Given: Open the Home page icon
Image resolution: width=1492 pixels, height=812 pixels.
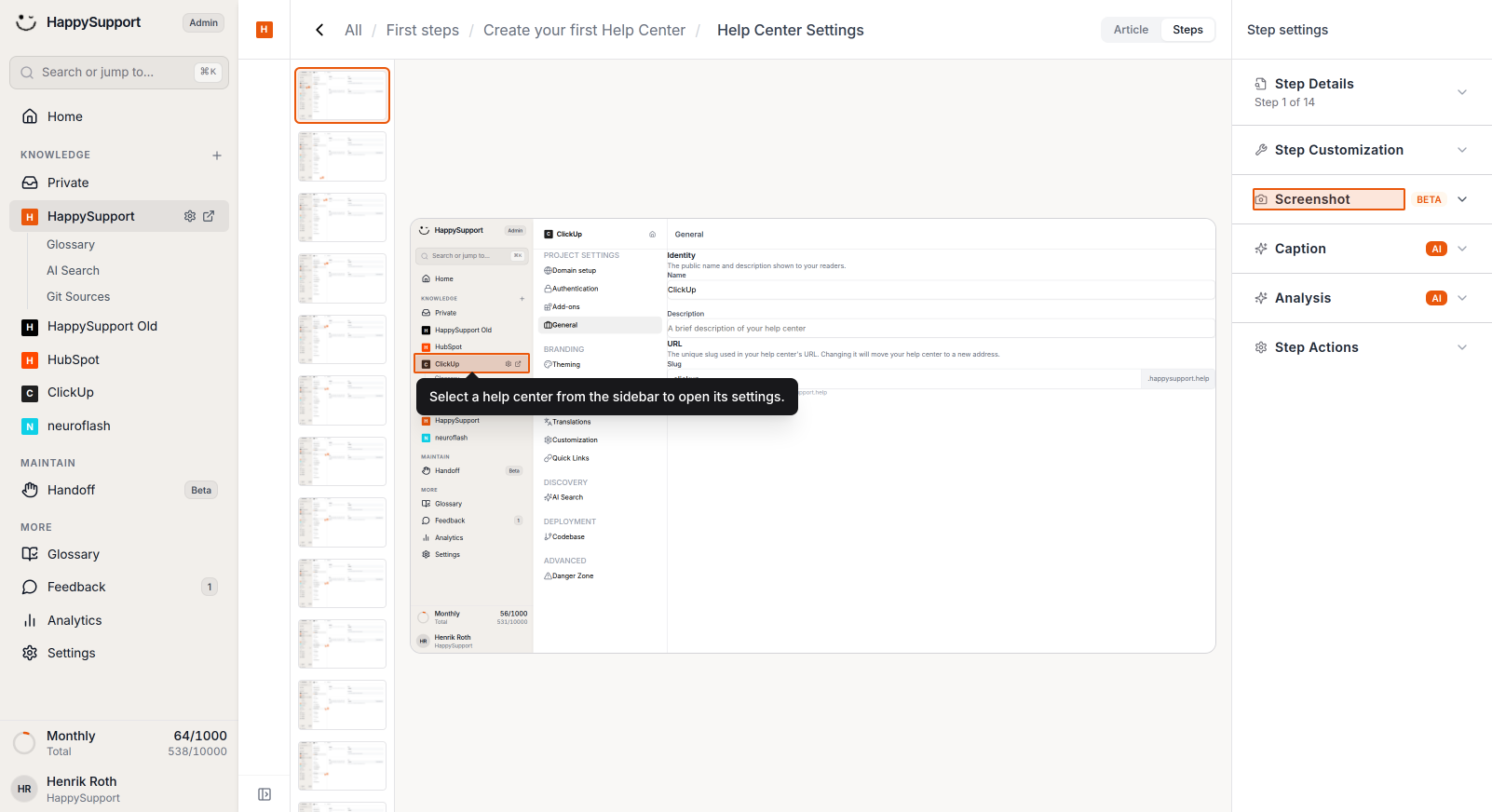Looking at the screenshot, I should pyautogui.click(x=30, y=116).
